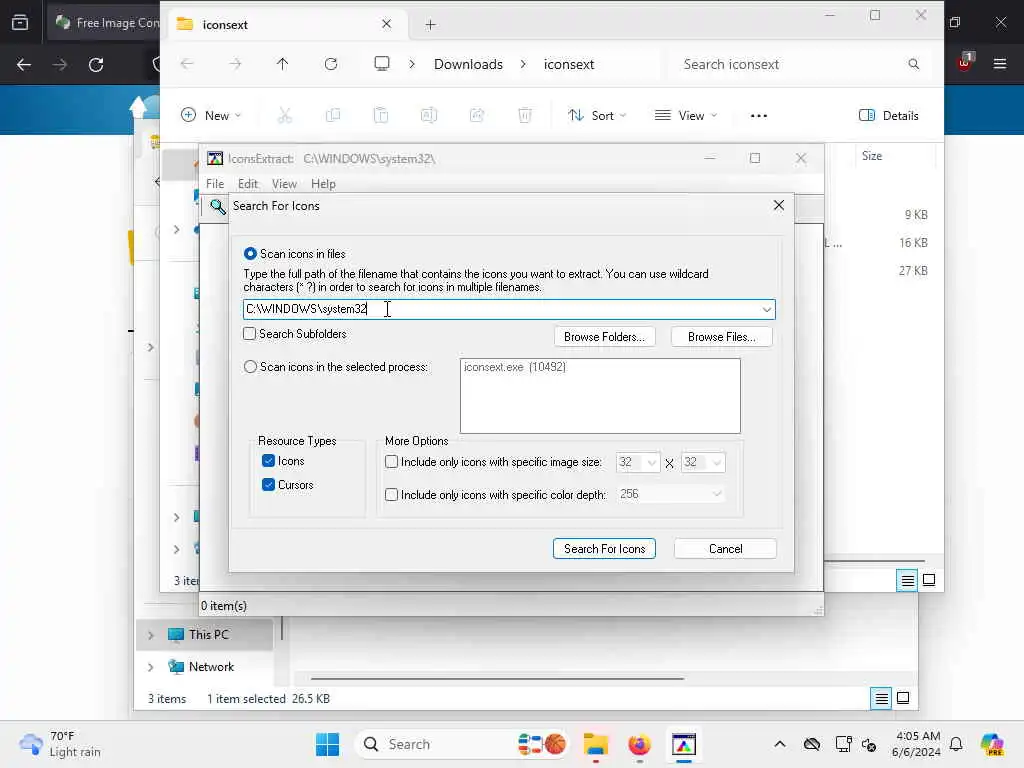Viewport: 1024px width, 768px height.
Task: Open See more options in File Explorer
Action: (758, 116)
